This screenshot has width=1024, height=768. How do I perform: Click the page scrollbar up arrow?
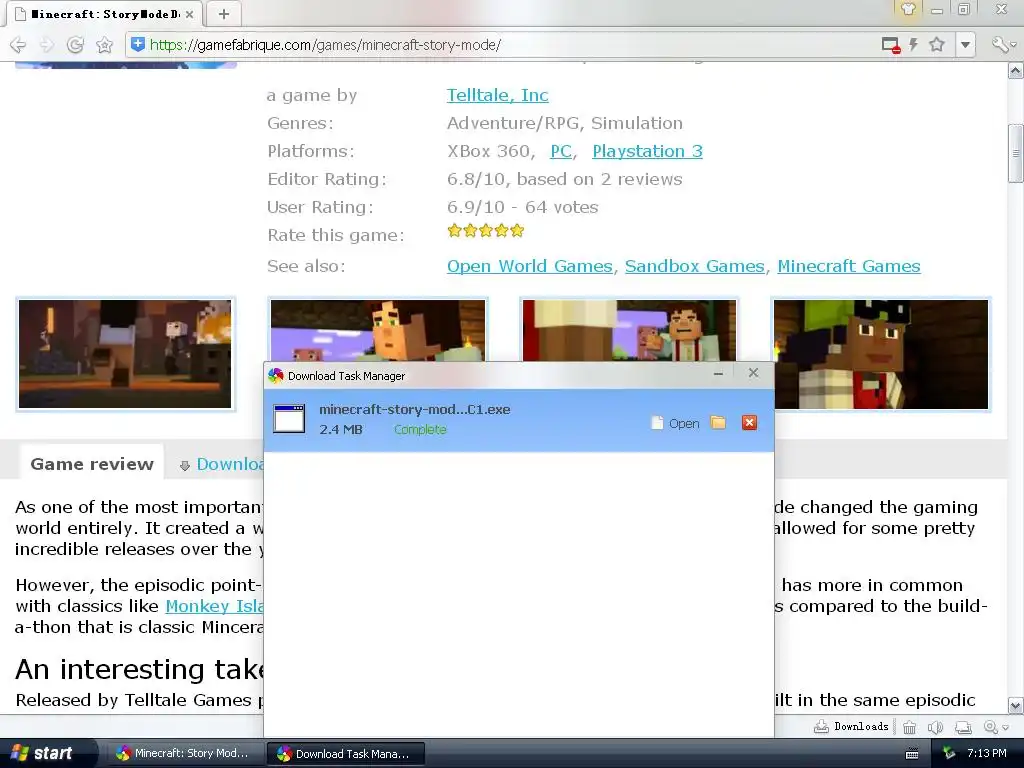point(1016,70)
